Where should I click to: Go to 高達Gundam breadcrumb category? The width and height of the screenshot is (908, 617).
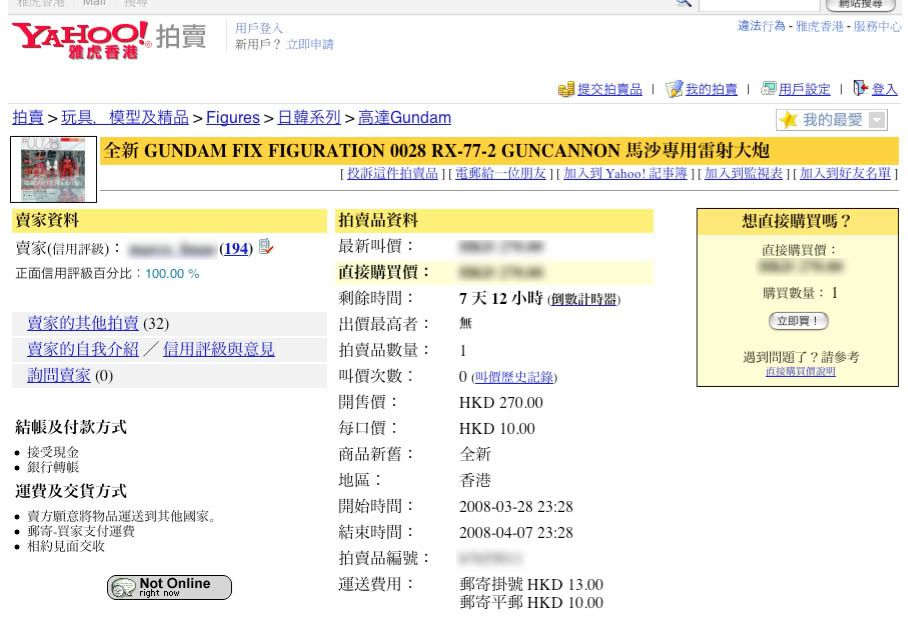tap(397, 118)
